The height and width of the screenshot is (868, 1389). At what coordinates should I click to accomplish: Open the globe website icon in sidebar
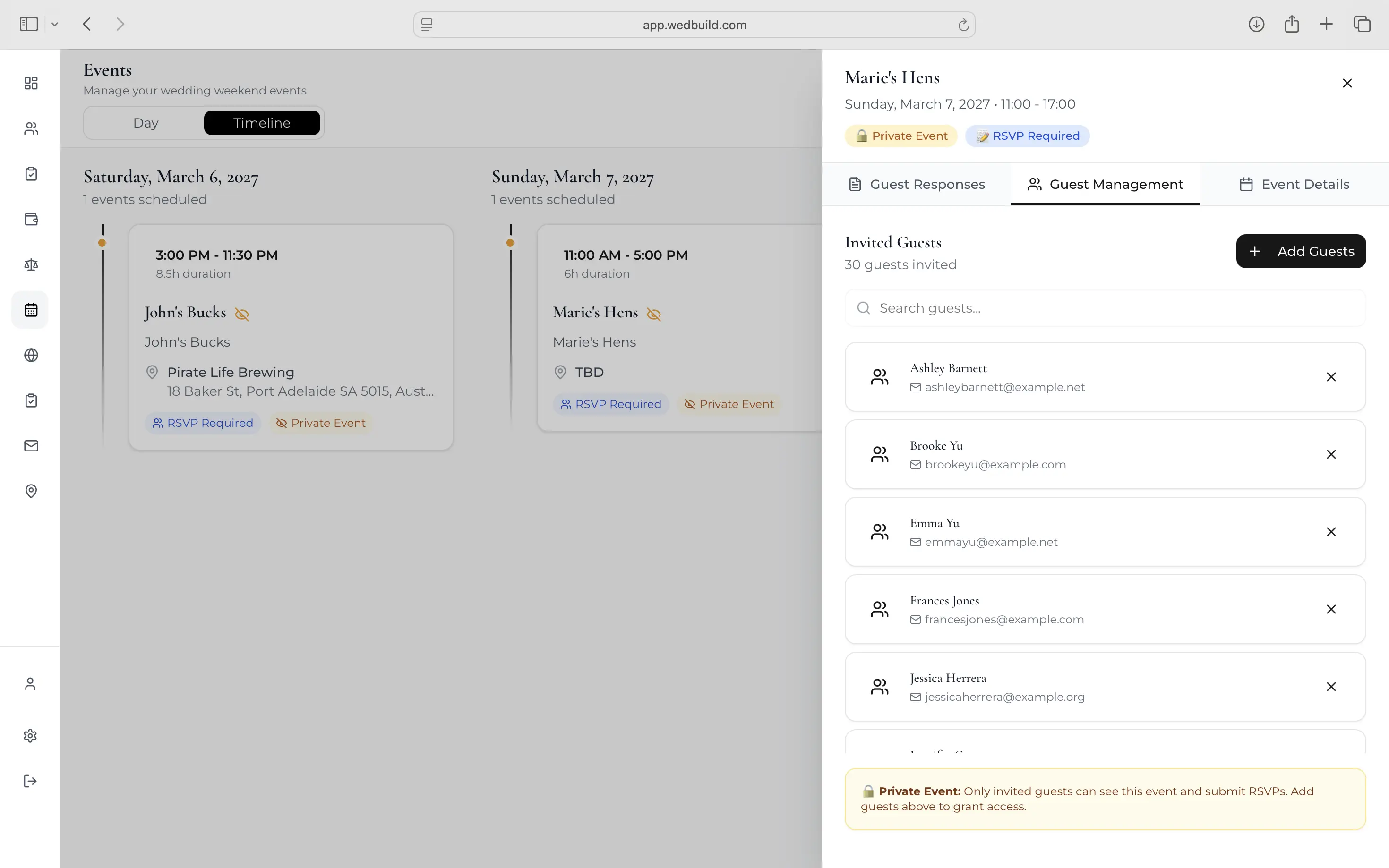(x=31, y=355)
